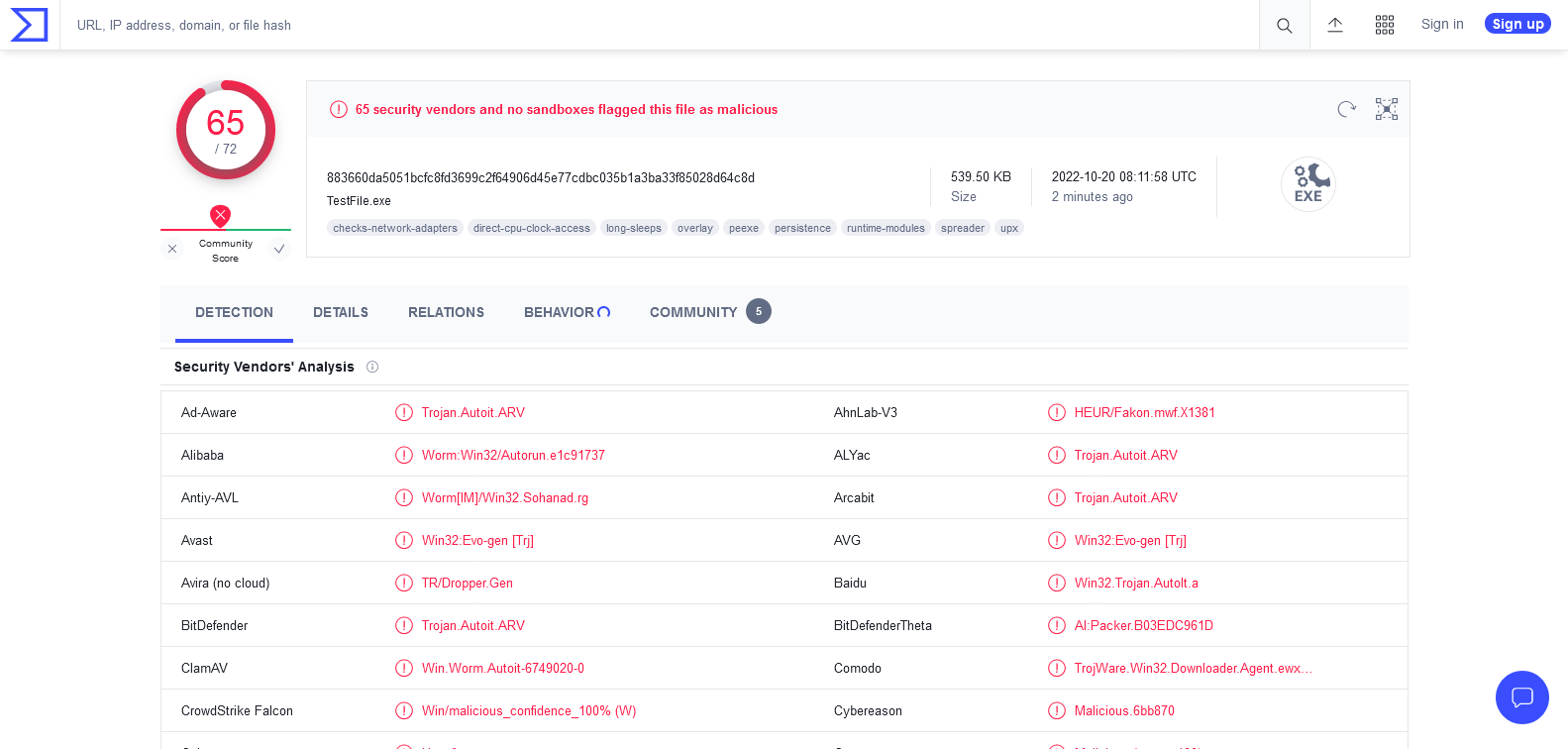Click the reanalyze refresh icon

pyautogui.click(x=1346, y=109)
